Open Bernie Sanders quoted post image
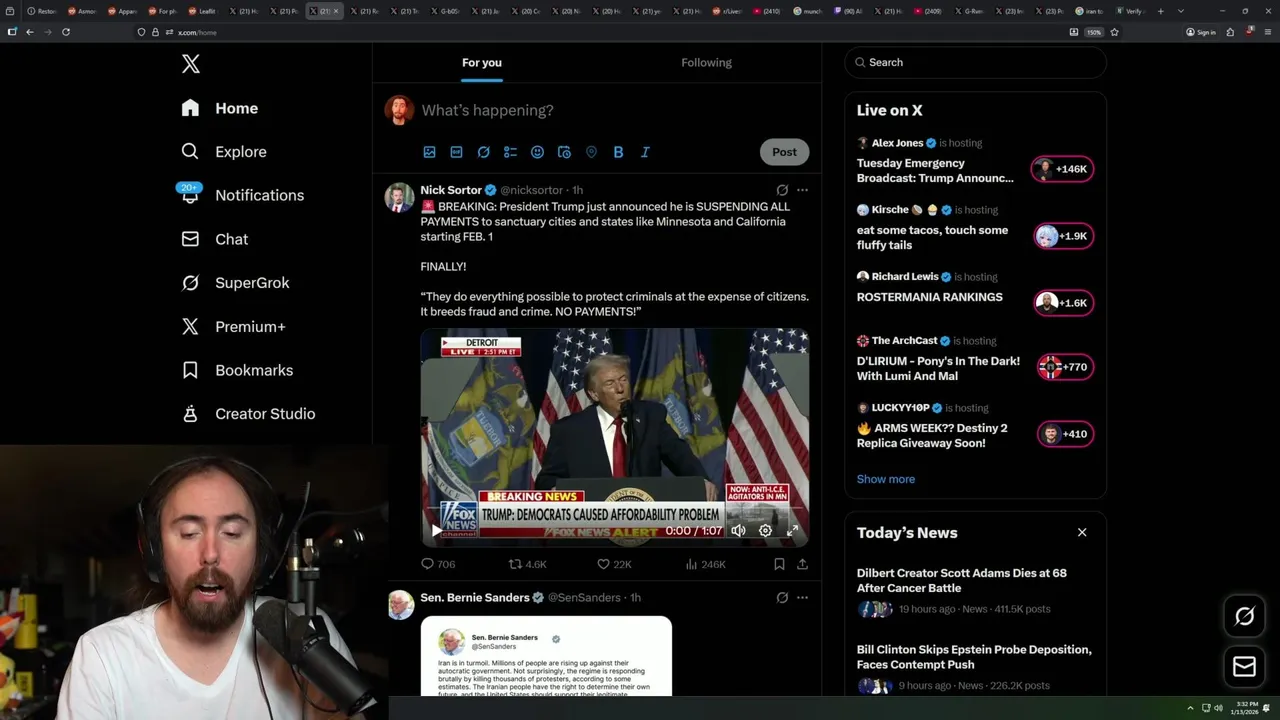 coord(546,656)
